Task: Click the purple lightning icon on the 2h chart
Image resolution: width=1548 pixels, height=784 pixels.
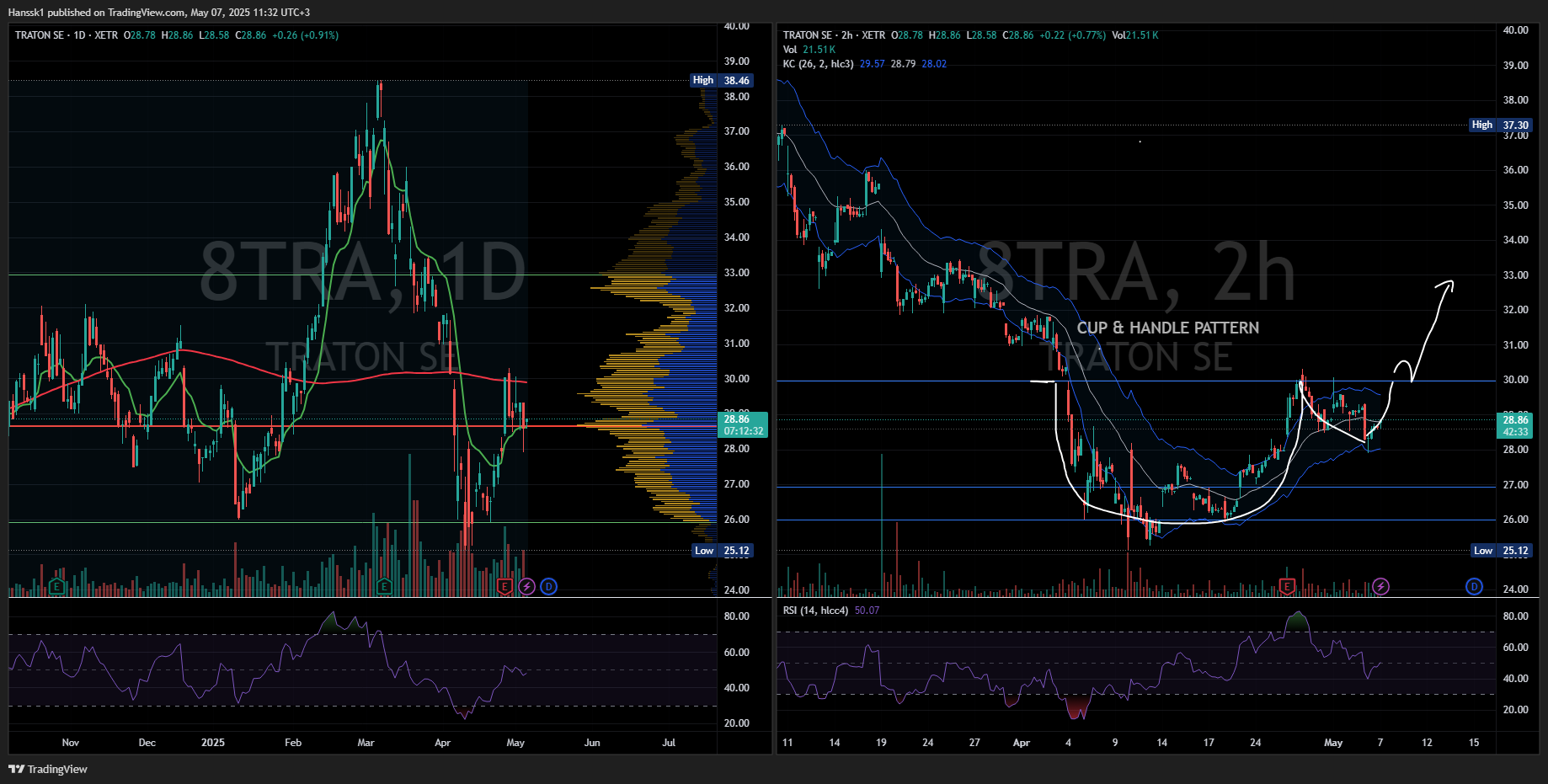Action: coord(1380,586)
